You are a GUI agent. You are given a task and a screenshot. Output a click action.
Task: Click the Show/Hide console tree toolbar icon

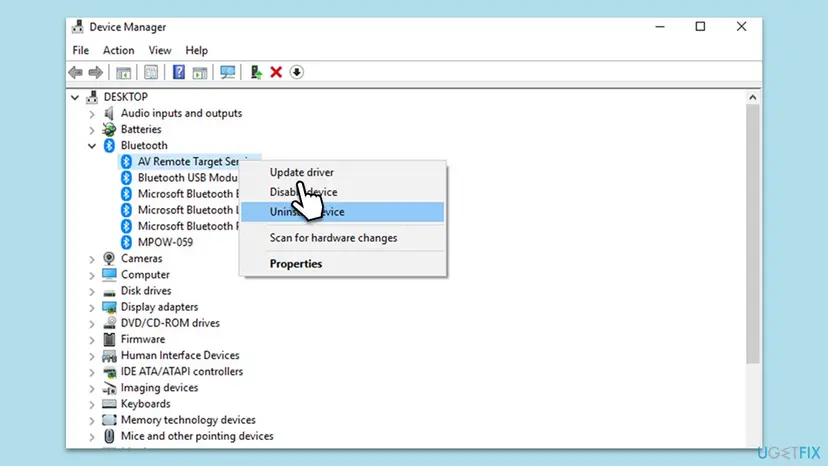pos(124,72)
